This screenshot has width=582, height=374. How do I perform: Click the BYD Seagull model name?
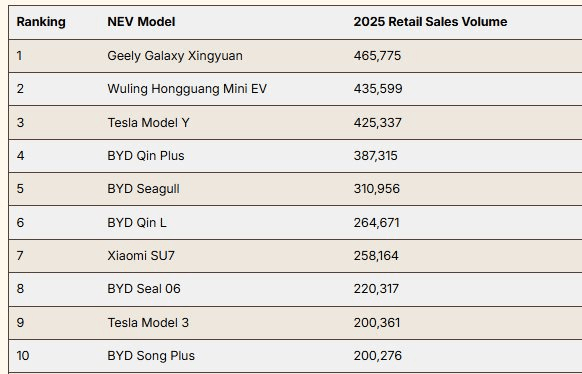(143, 189)
